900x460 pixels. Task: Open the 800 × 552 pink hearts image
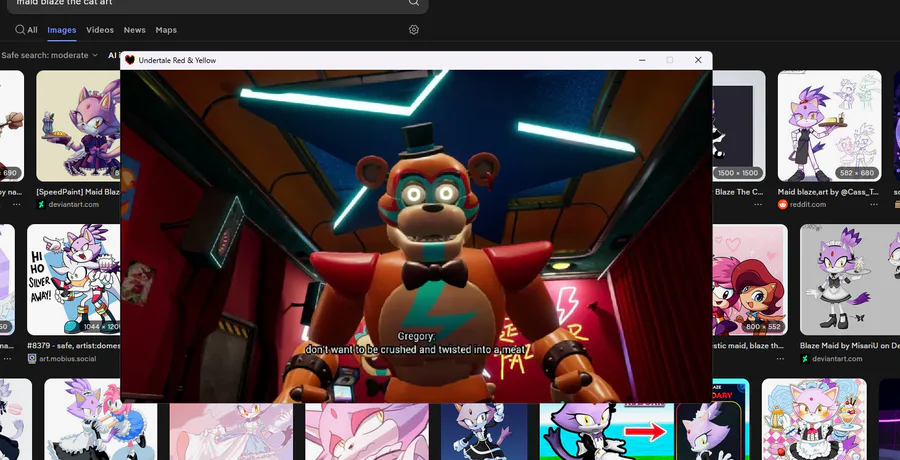750,279
